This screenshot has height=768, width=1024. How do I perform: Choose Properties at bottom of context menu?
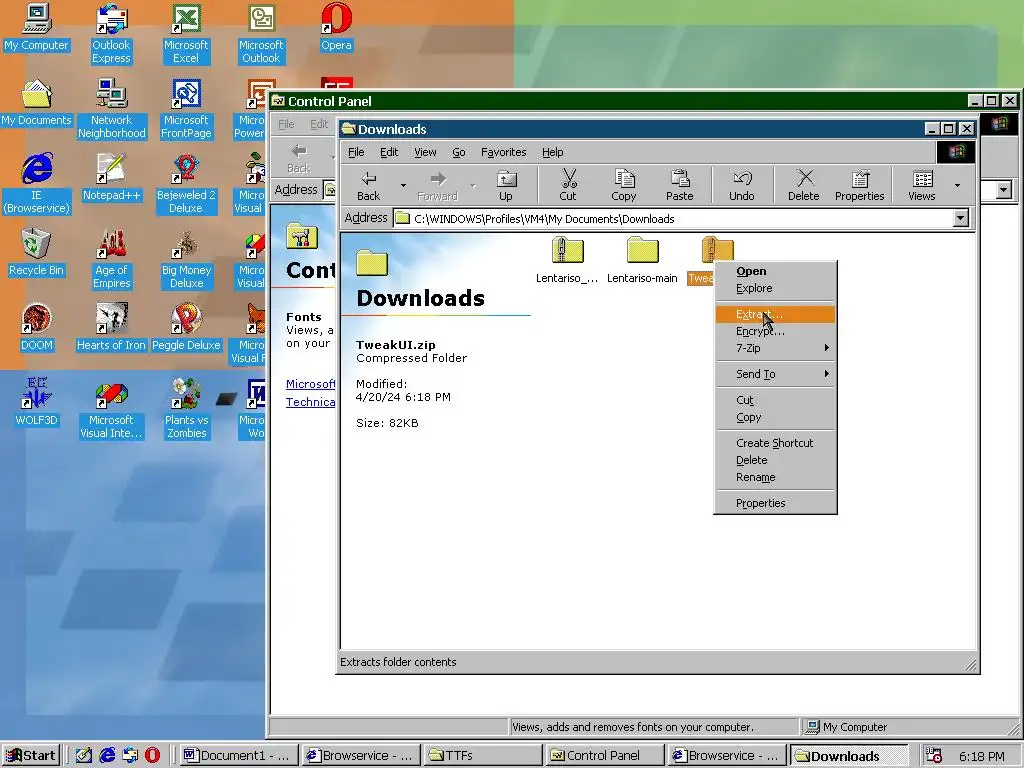coord(775,503)
